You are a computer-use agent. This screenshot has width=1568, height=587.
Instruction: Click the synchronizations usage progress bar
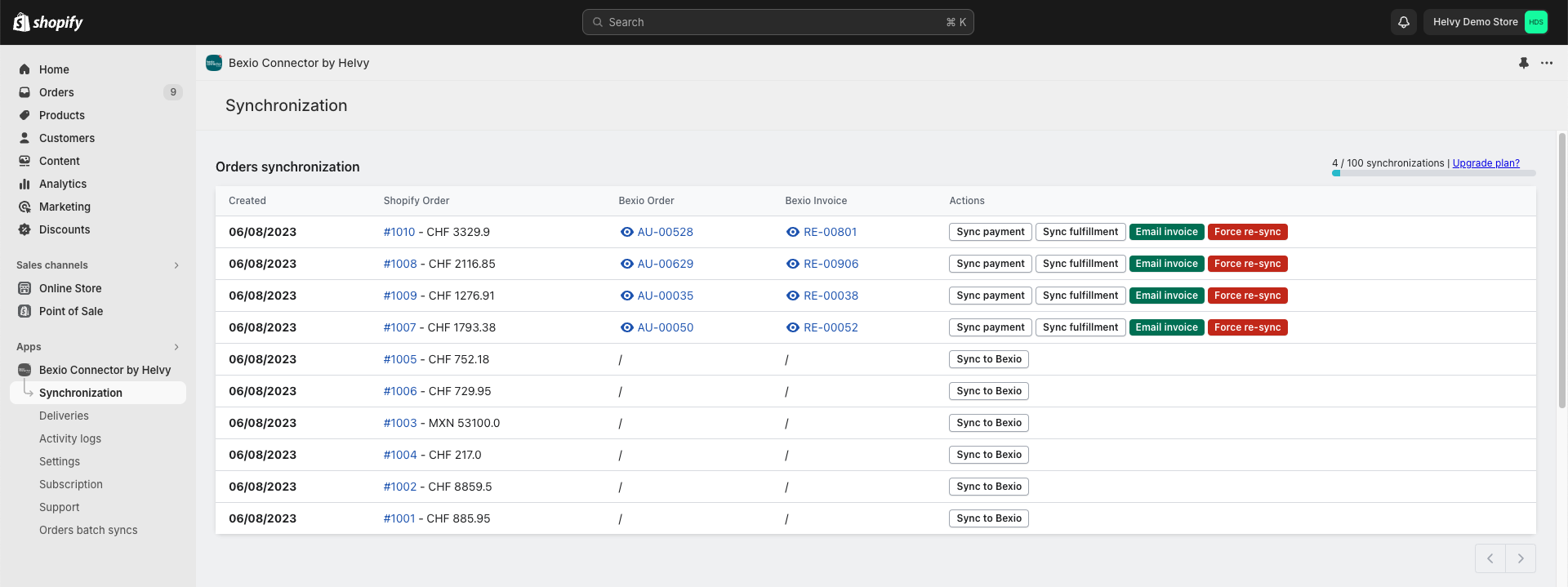tap(1433, 173)
